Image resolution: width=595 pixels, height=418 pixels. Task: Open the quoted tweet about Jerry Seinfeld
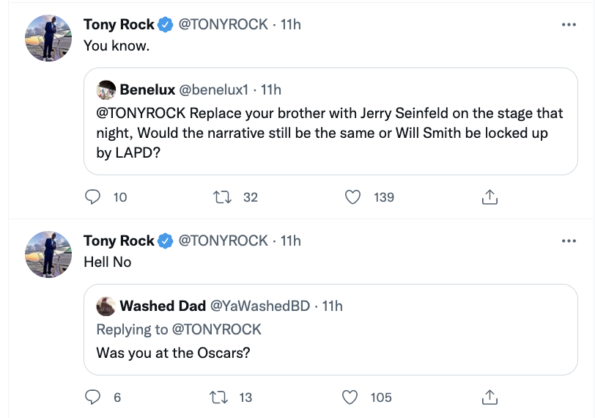[331, 121]
